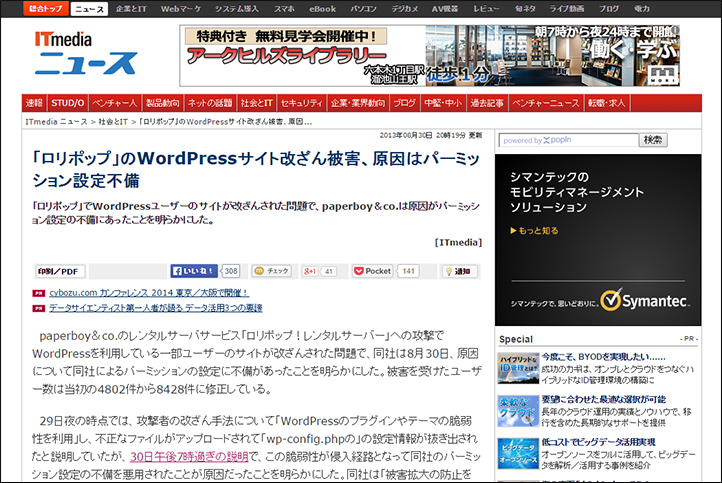Open the 要望に合わせた最適な選択が可能 link
The width and height of the screenshot is (722, 483).
[x=604, y=399]
